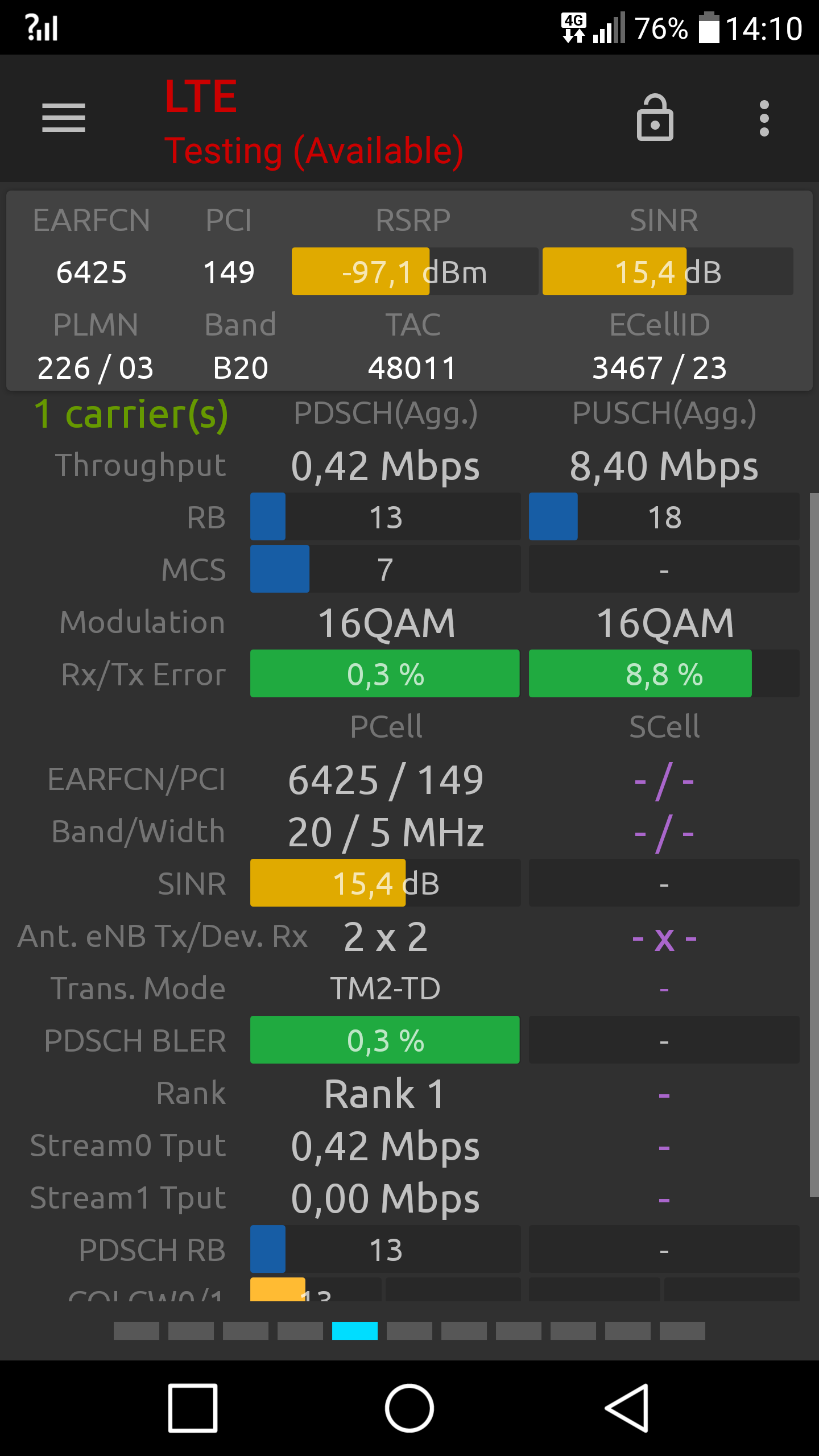This screenshot has width=819, height=1456.
Task: Select the first page indicator tab
Action: pyautogui.click(x=136, y=1331)
